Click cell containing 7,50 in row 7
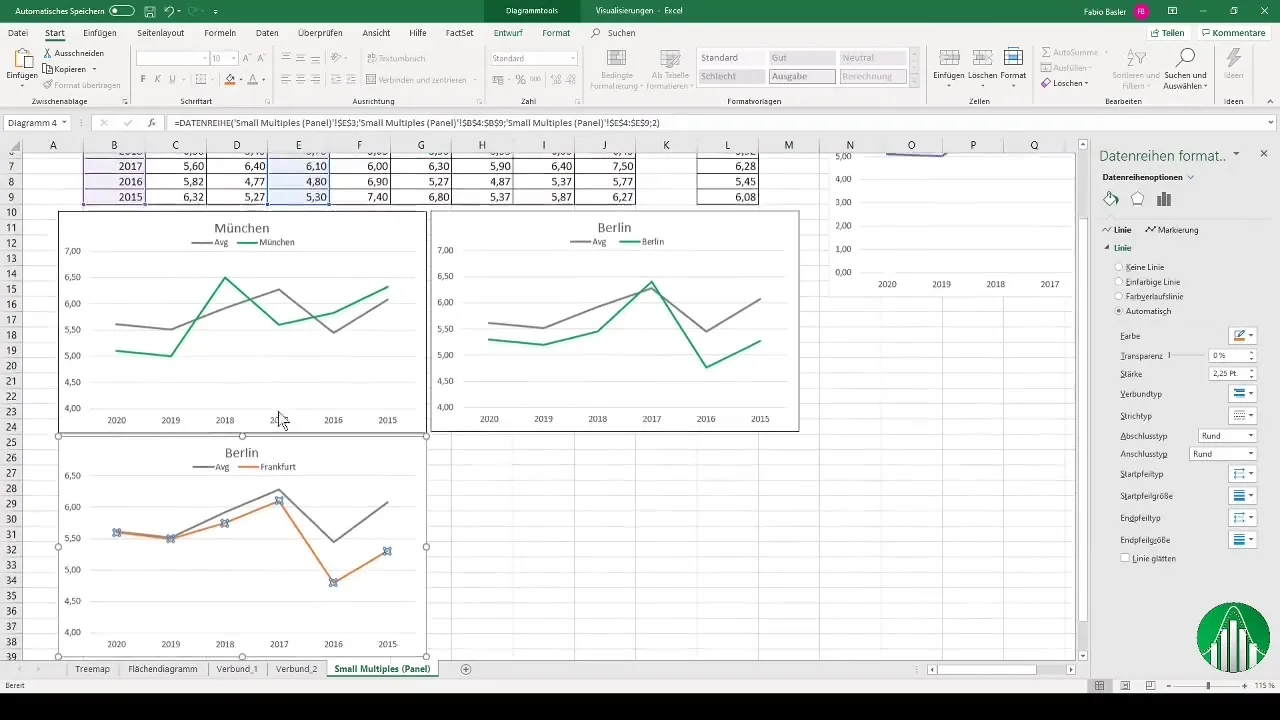1280x720 pixels. coord(606,166)
